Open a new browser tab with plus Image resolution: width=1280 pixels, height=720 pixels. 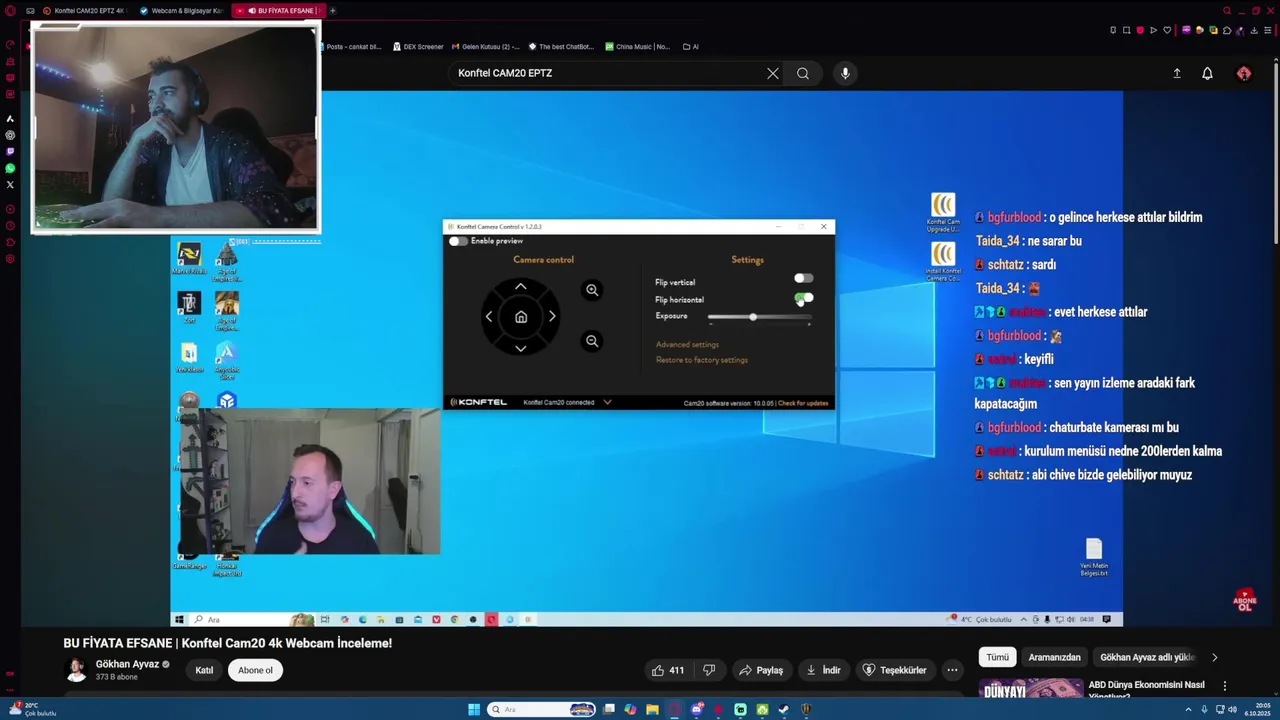coord(333,11)
